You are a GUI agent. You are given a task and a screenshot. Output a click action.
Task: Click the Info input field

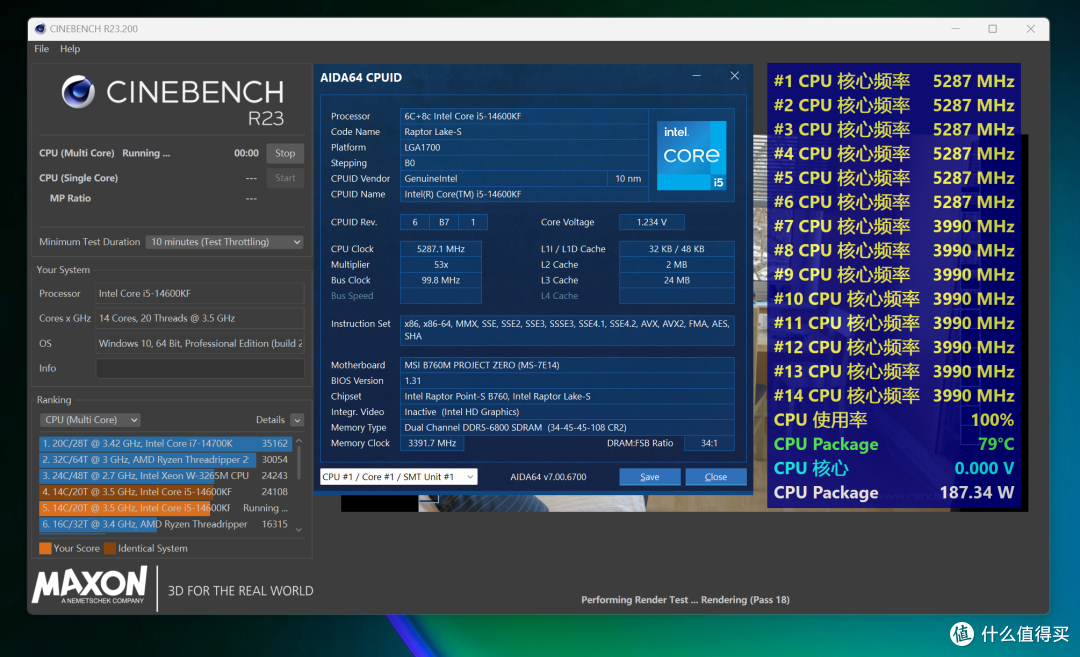coord(200,368)
